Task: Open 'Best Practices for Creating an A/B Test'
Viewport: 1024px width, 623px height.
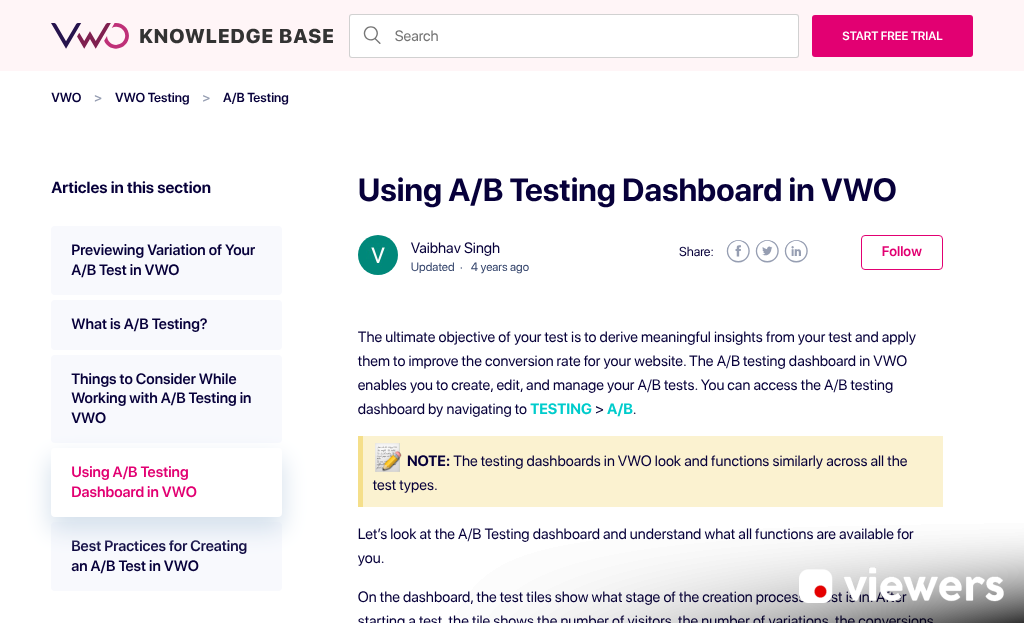Action: pos(159,556)
